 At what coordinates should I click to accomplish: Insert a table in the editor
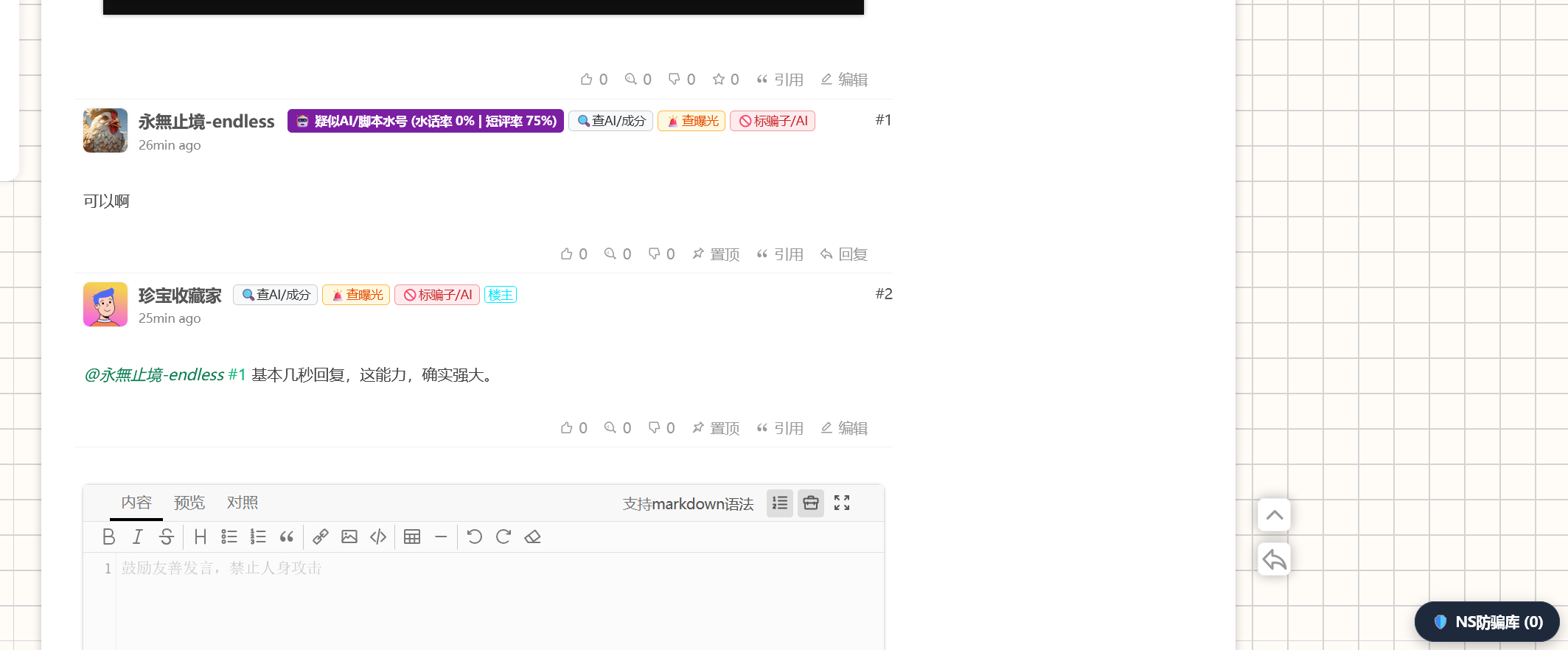click(412, 537)
